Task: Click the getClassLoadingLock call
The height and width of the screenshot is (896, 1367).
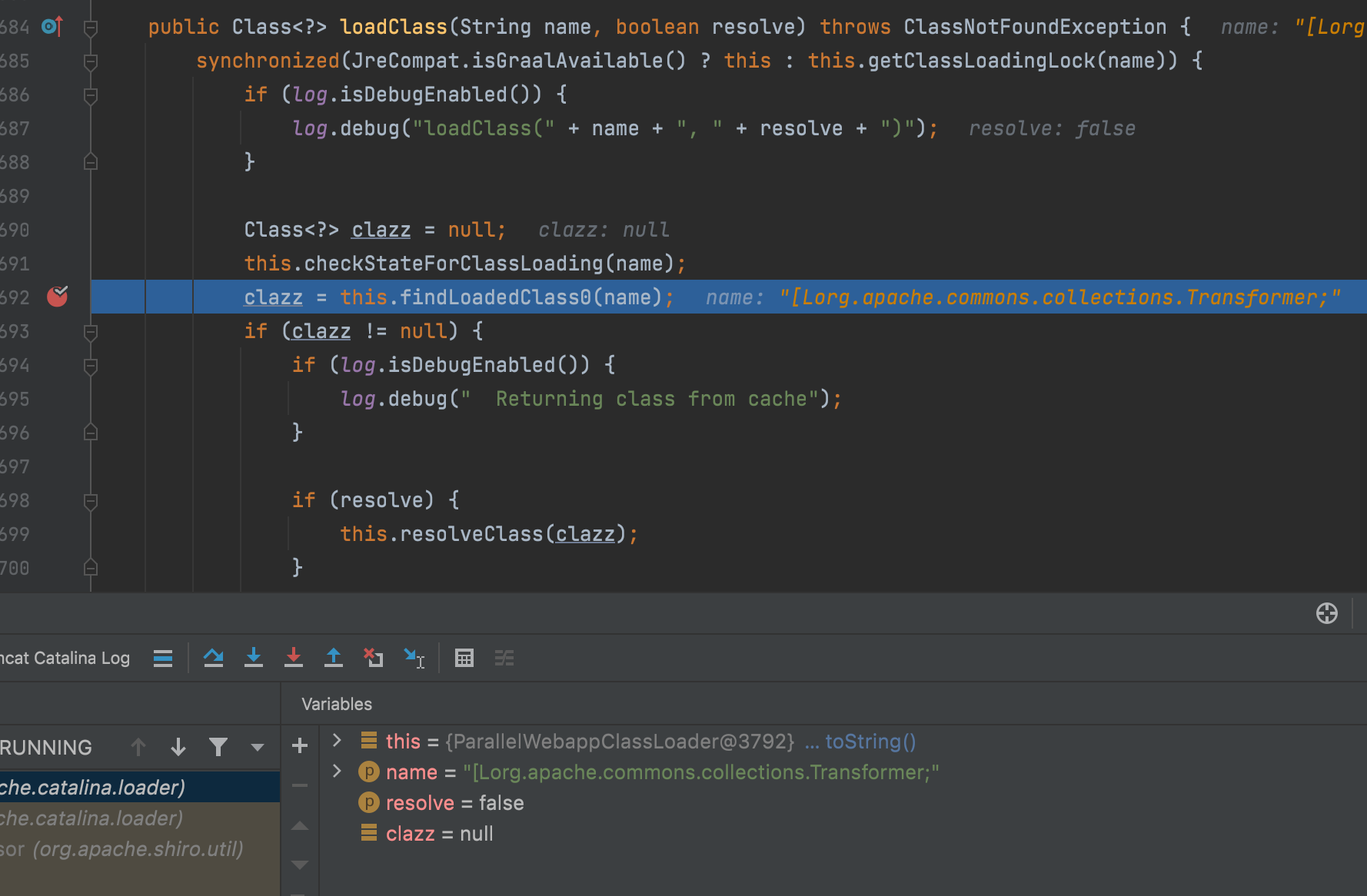Action: (x=981, y=61)
